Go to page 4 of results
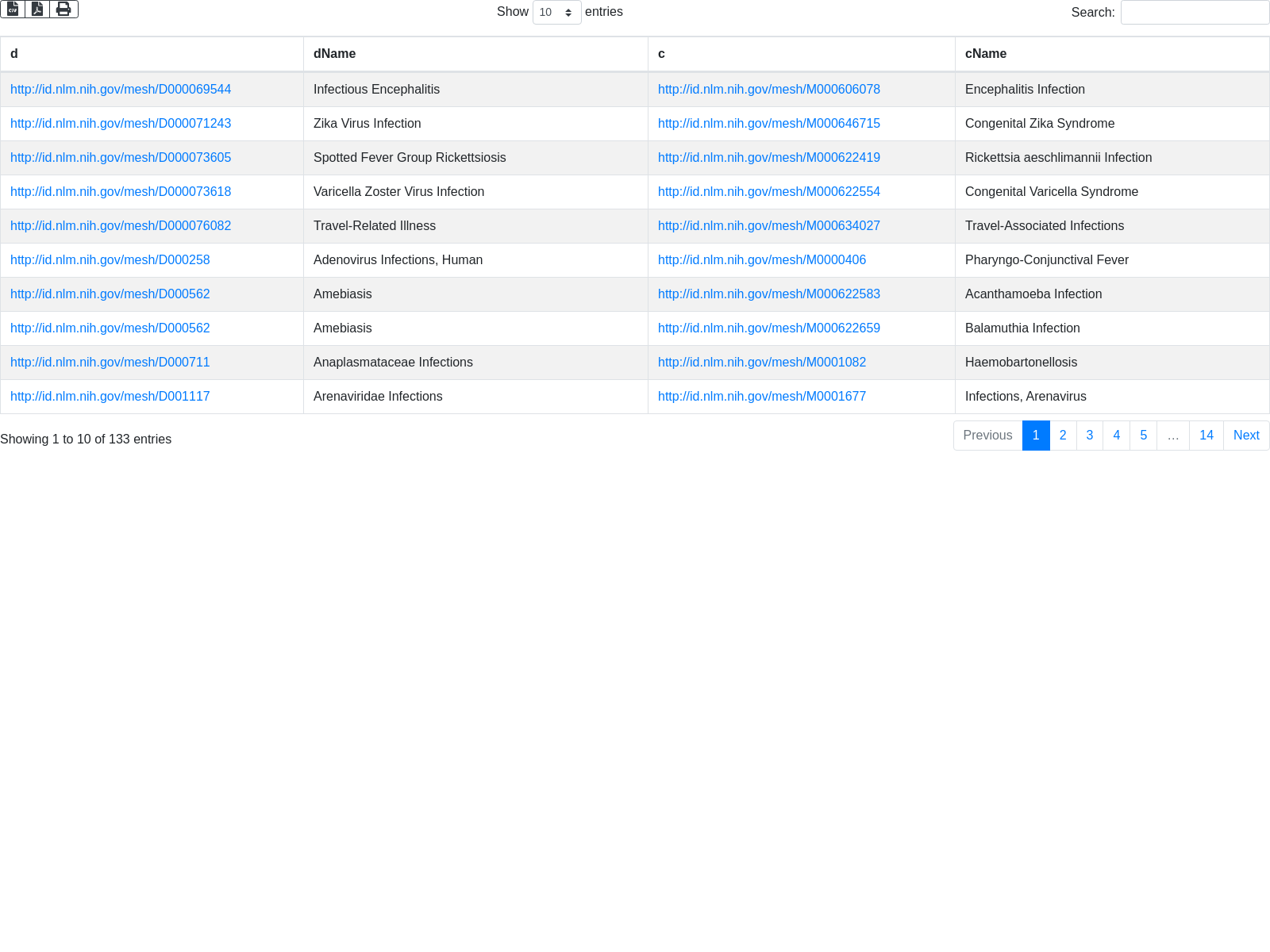Screen dimensions: 1270x952 [1116, 436]
